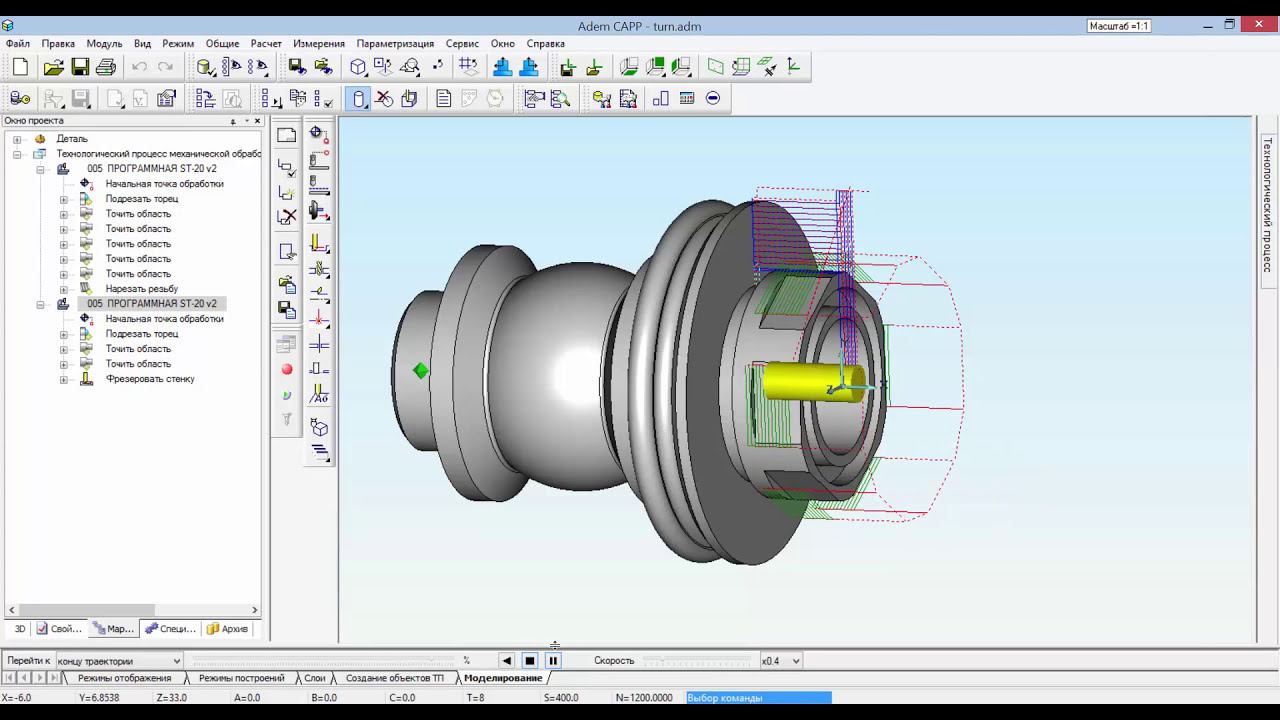Select Начальная точка обработки under first program

pos(165,184)
